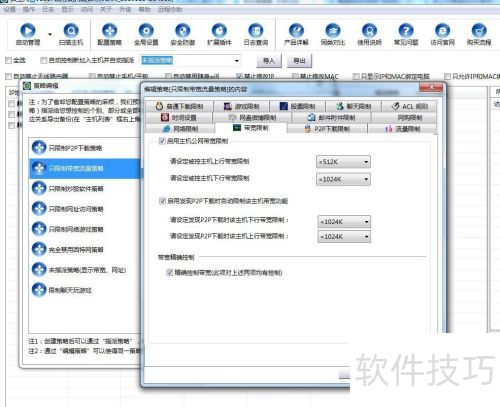Click the 访问官网 browser icon
The width and height of the screenshot is (500, 407).
[x=442, y=30]
